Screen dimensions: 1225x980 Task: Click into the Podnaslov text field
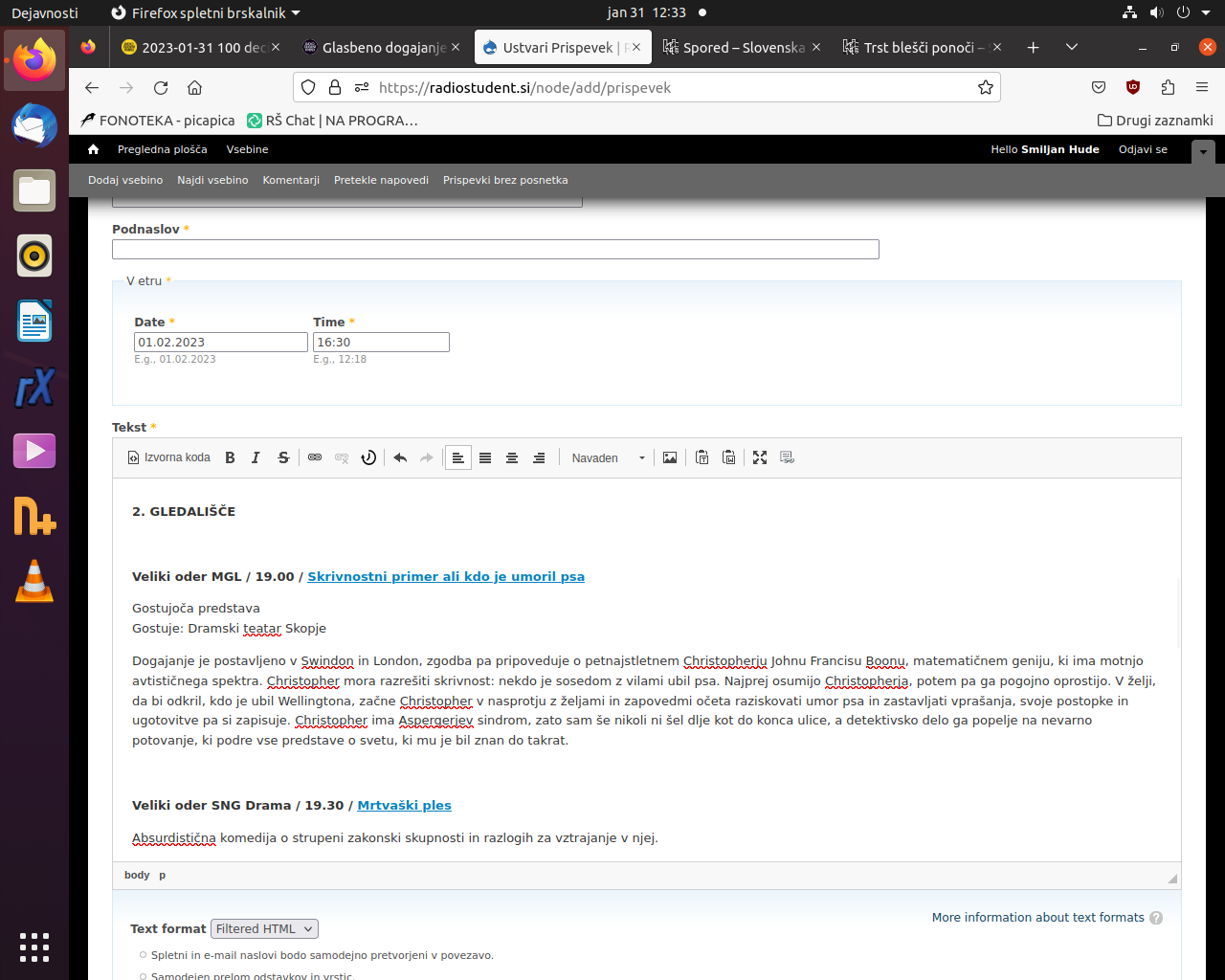495,250
